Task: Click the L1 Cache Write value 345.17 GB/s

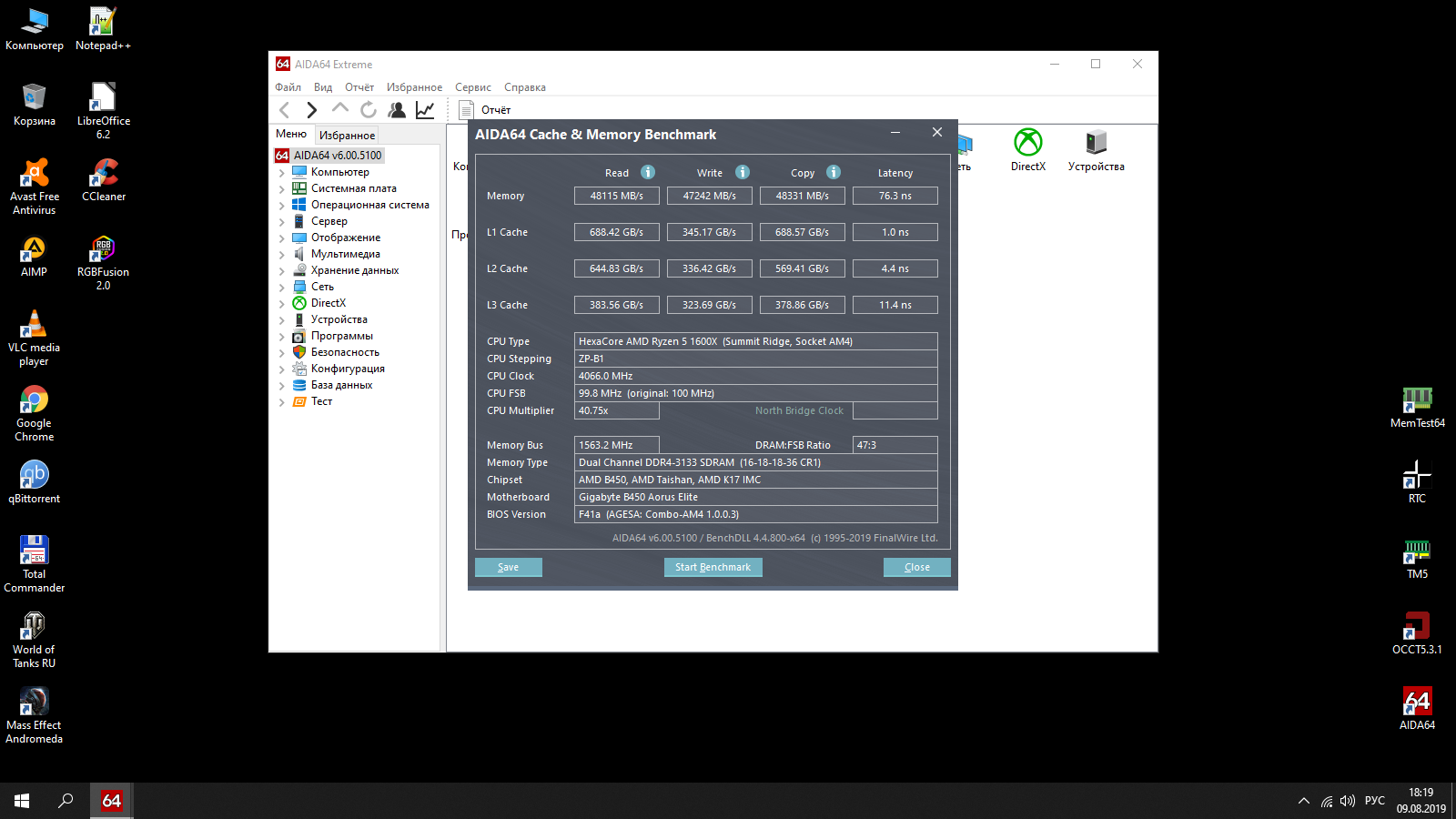Action: (x=710, y=232)
